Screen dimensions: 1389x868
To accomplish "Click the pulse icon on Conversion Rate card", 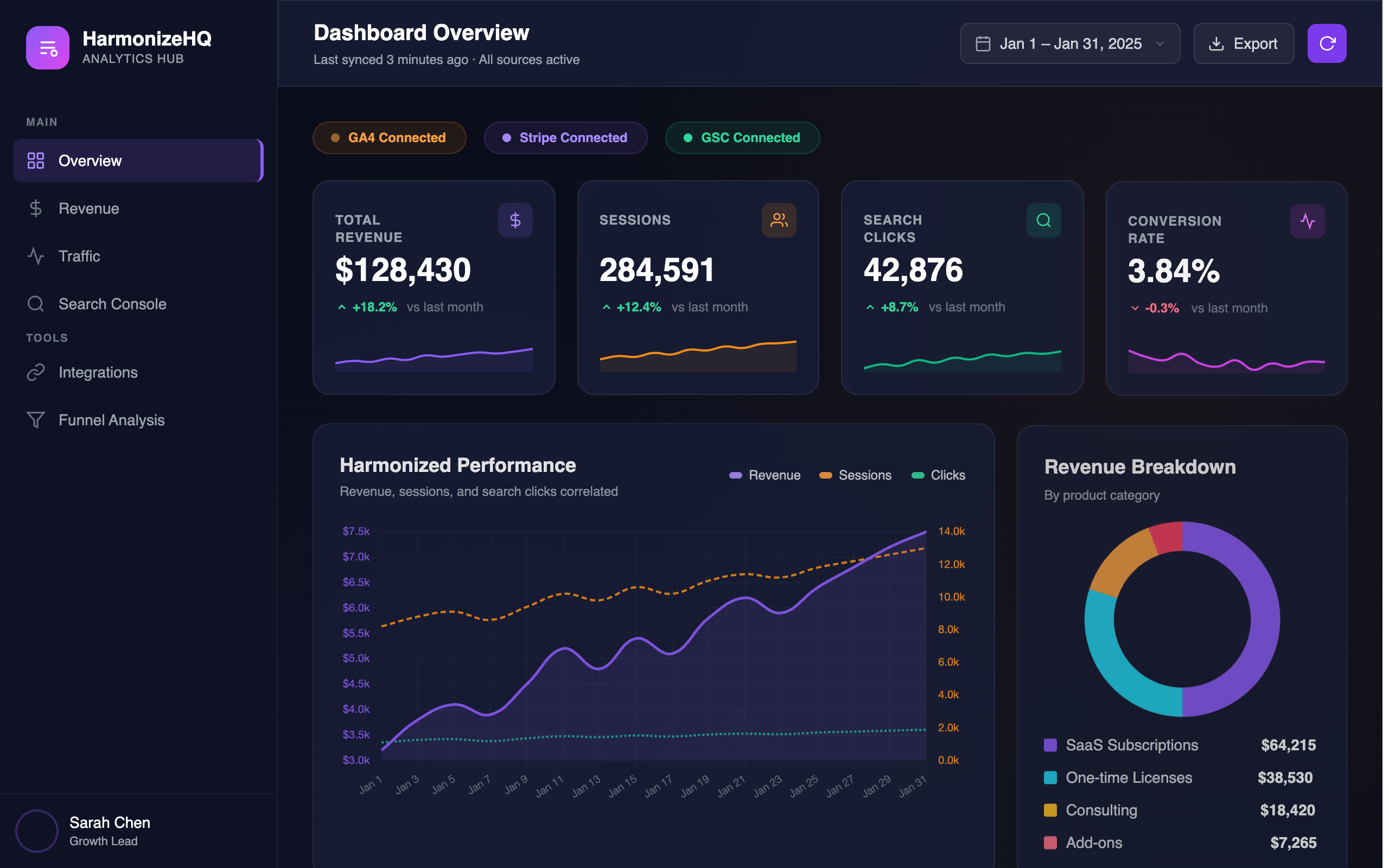I will click(x=1307, y=221).
